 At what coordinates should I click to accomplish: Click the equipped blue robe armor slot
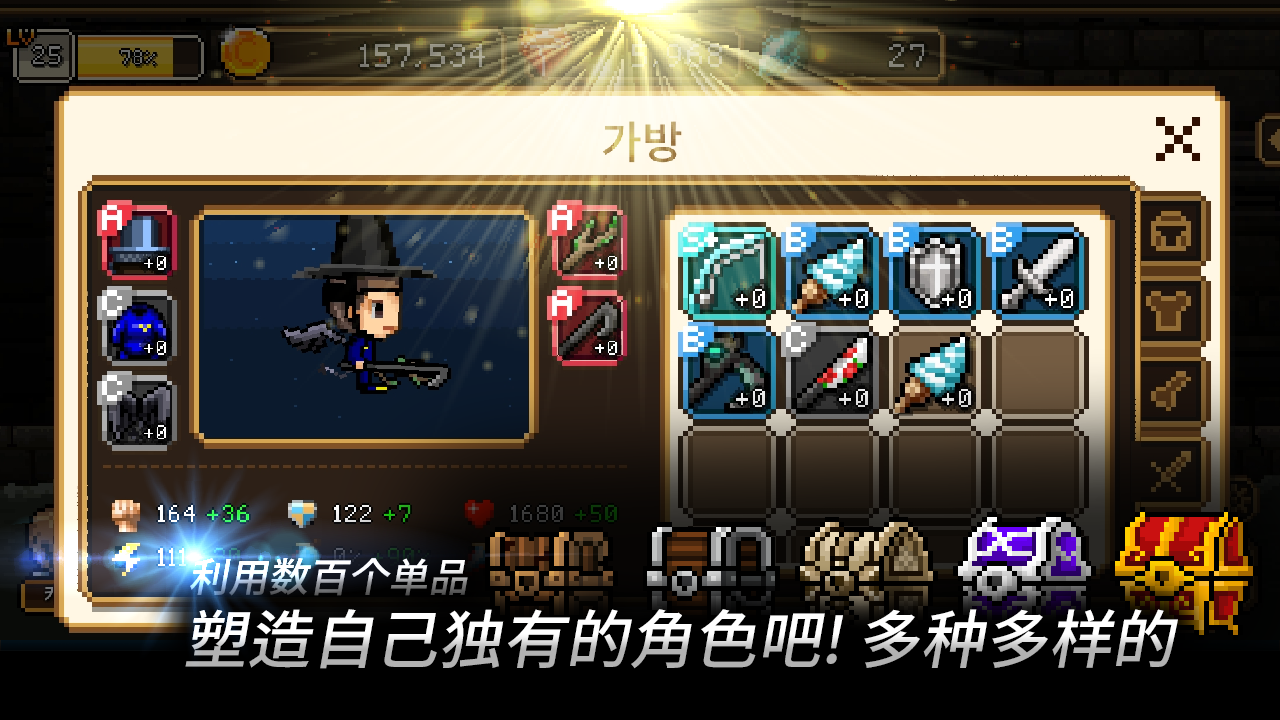pos(138,325)
